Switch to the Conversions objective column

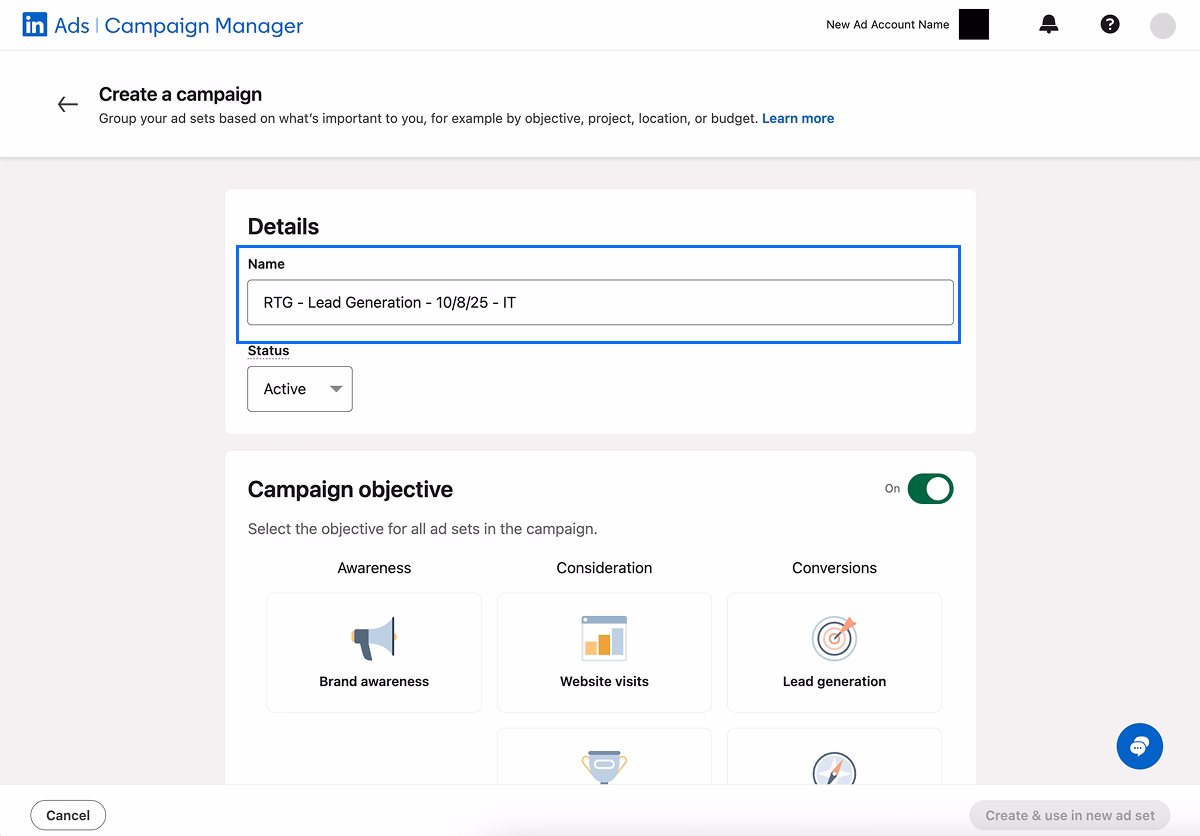click(x=834, y=568)
